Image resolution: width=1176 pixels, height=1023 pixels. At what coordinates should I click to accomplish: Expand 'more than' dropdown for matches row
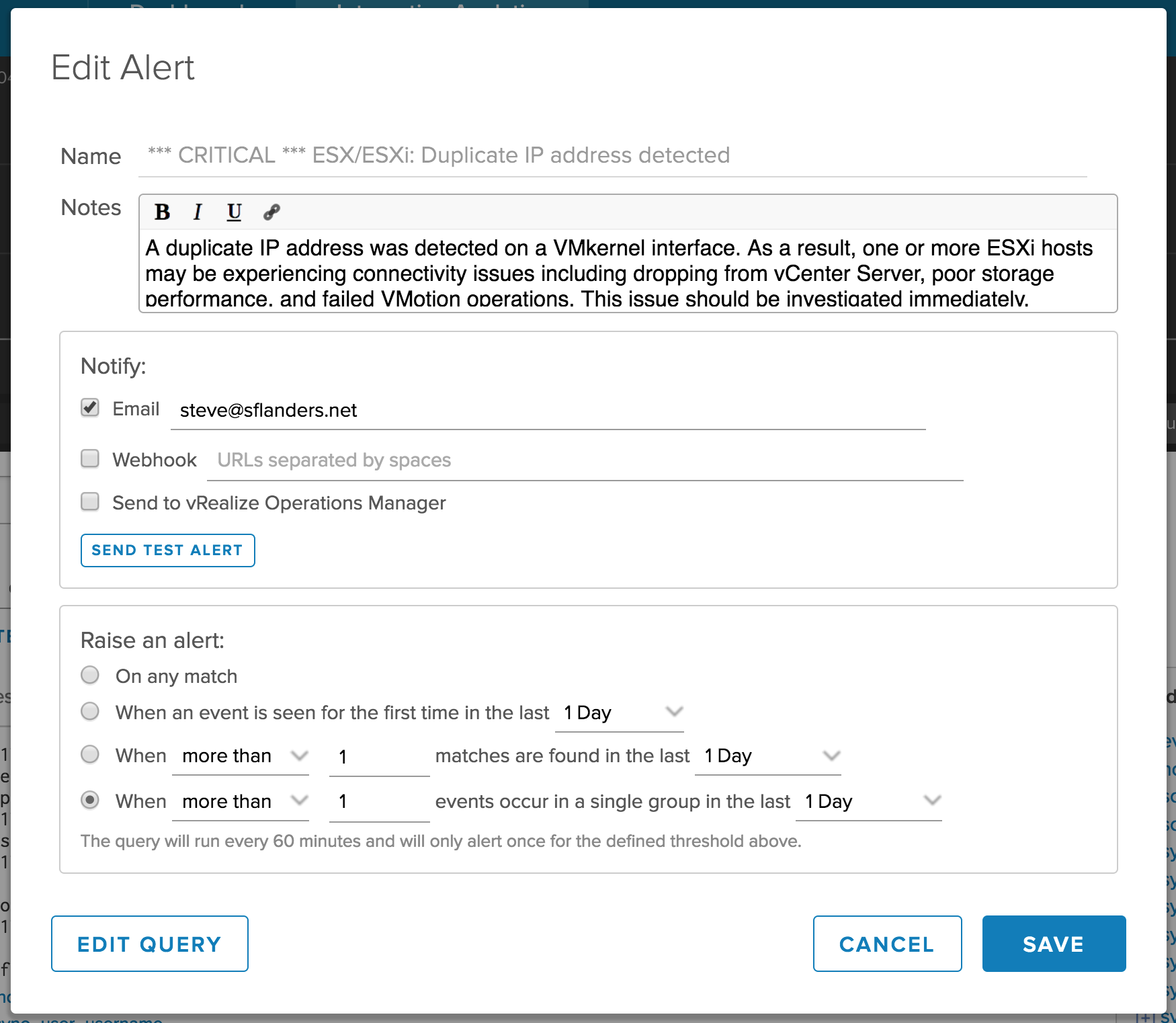tap(241, 756)
